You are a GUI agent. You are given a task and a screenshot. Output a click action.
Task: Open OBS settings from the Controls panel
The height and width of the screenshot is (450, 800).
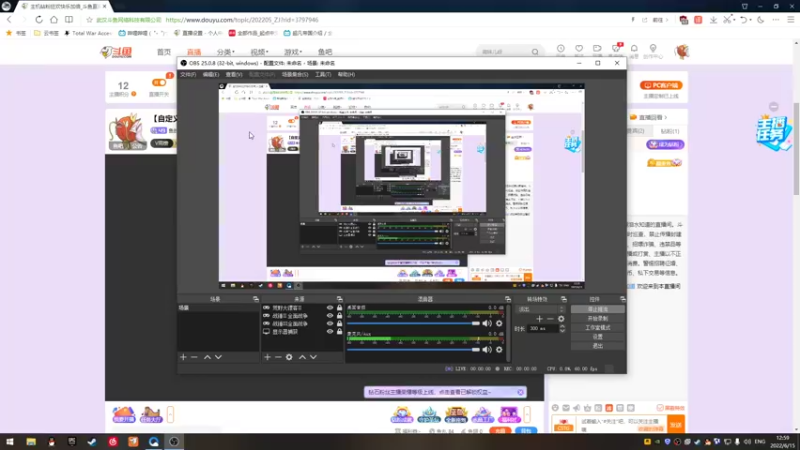597,337
